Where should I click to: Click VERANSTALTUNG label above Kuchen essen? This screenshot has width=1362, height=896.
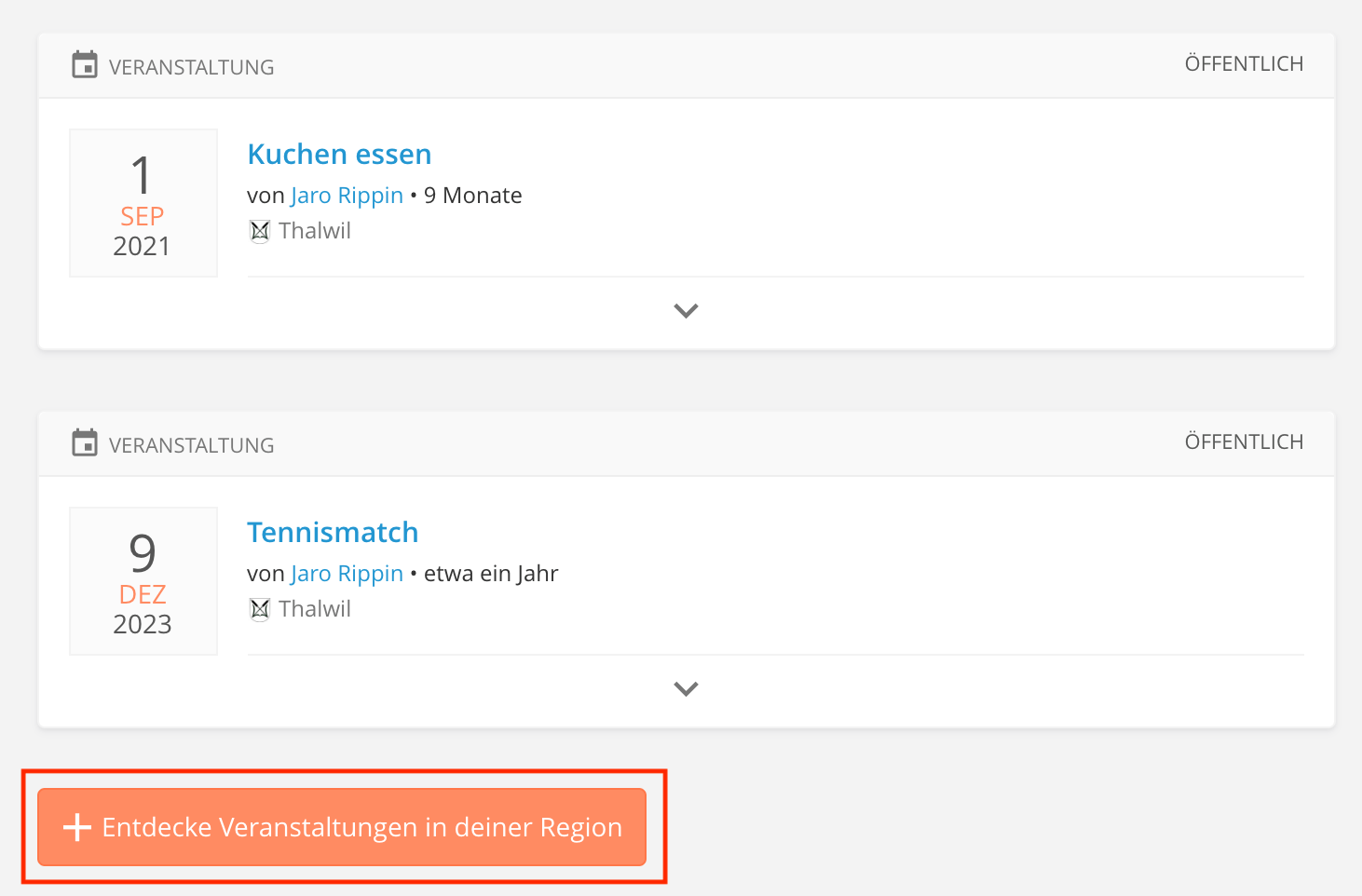tap(191, 67)
